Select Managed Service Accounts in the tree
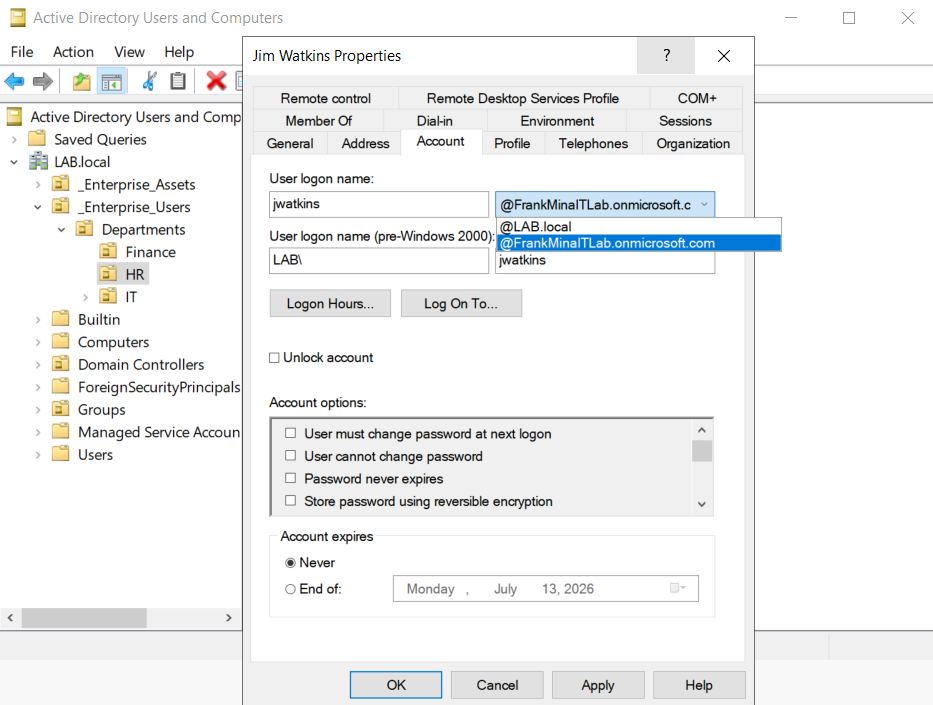933x705 pixels. [159, 432]
